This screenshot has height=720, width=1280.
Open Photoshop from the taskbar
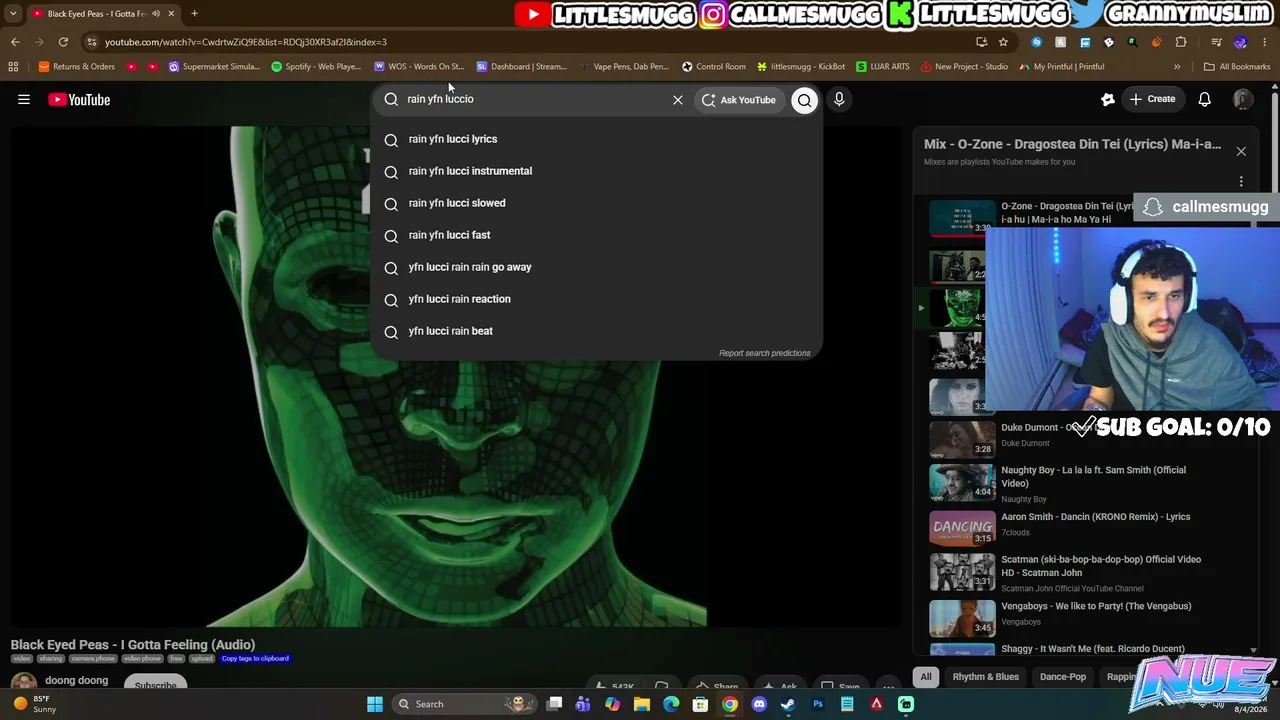818,704
